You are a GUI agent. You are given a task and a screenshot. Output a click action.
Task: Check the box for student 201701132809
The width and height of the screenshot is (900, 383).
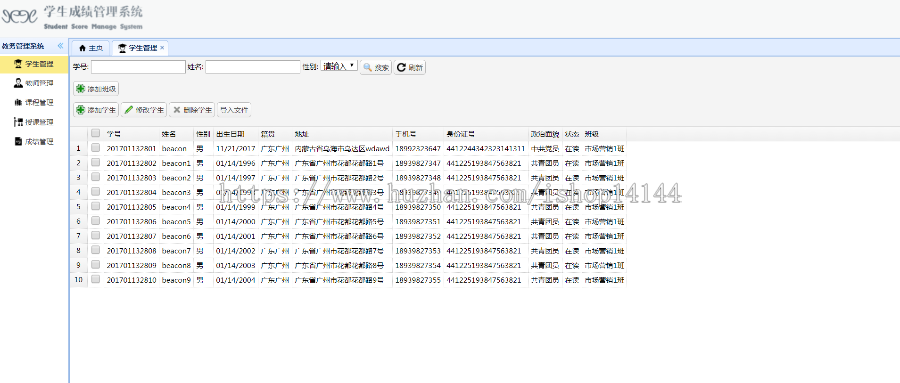95,265
